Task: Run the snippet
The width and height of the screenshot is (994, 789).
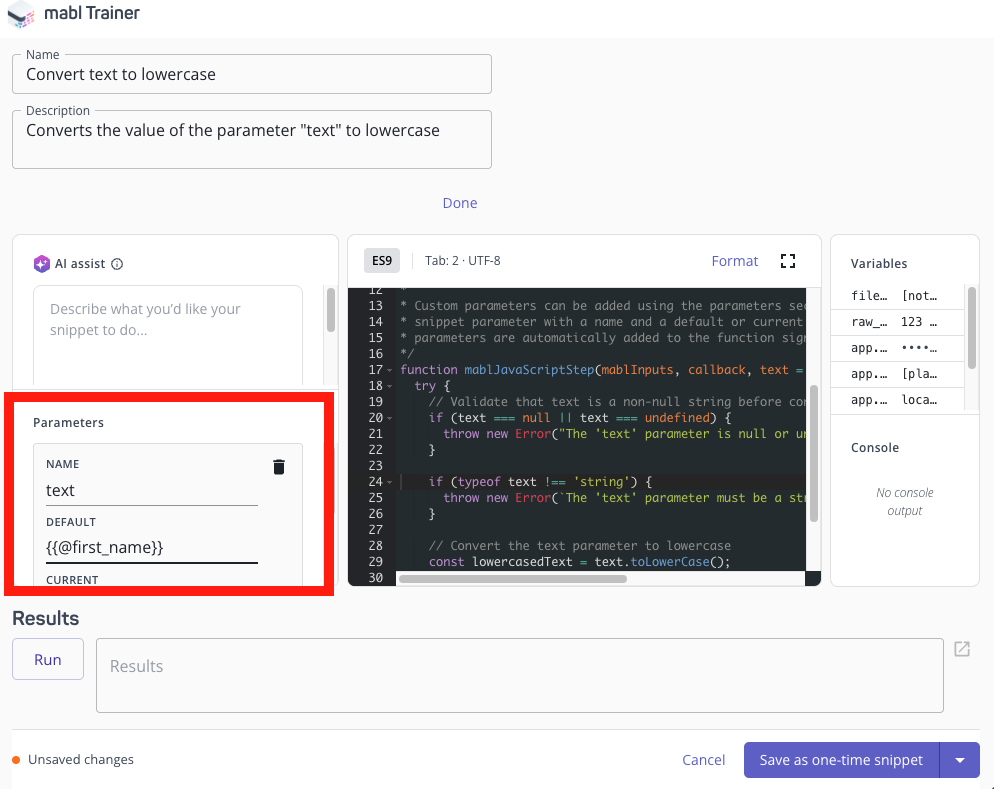Action: click(47, 658)
